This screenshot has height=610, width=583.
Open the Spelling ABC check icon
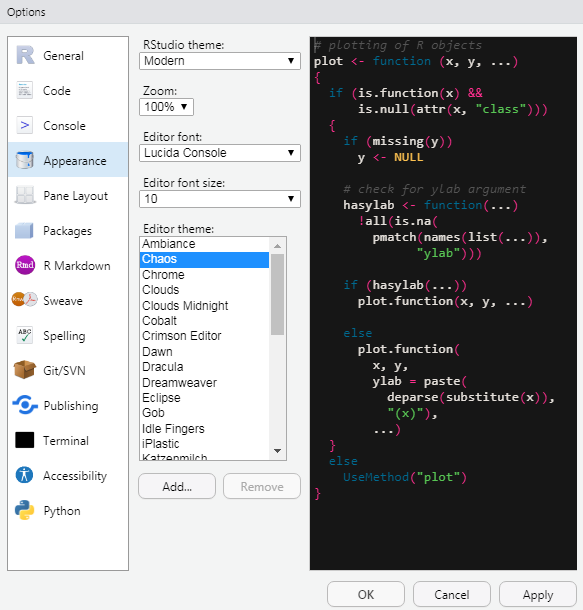coord(25,335)
